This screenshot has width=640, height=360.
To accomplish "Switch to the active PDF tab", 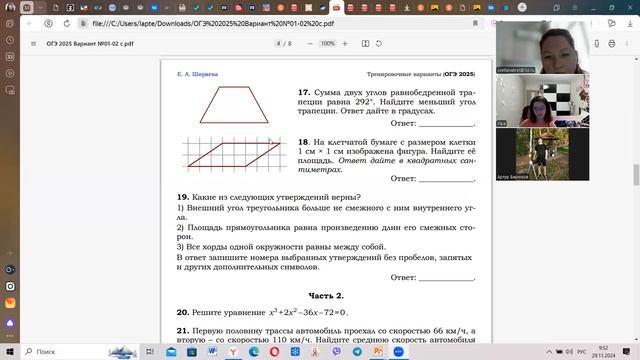I will point(336,7).
